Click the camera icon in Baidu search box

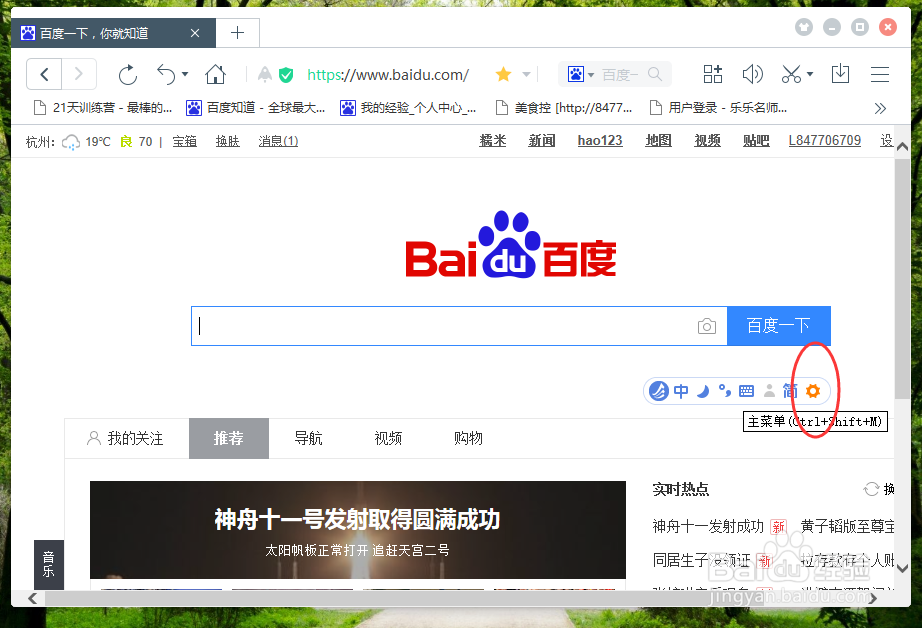707,326
